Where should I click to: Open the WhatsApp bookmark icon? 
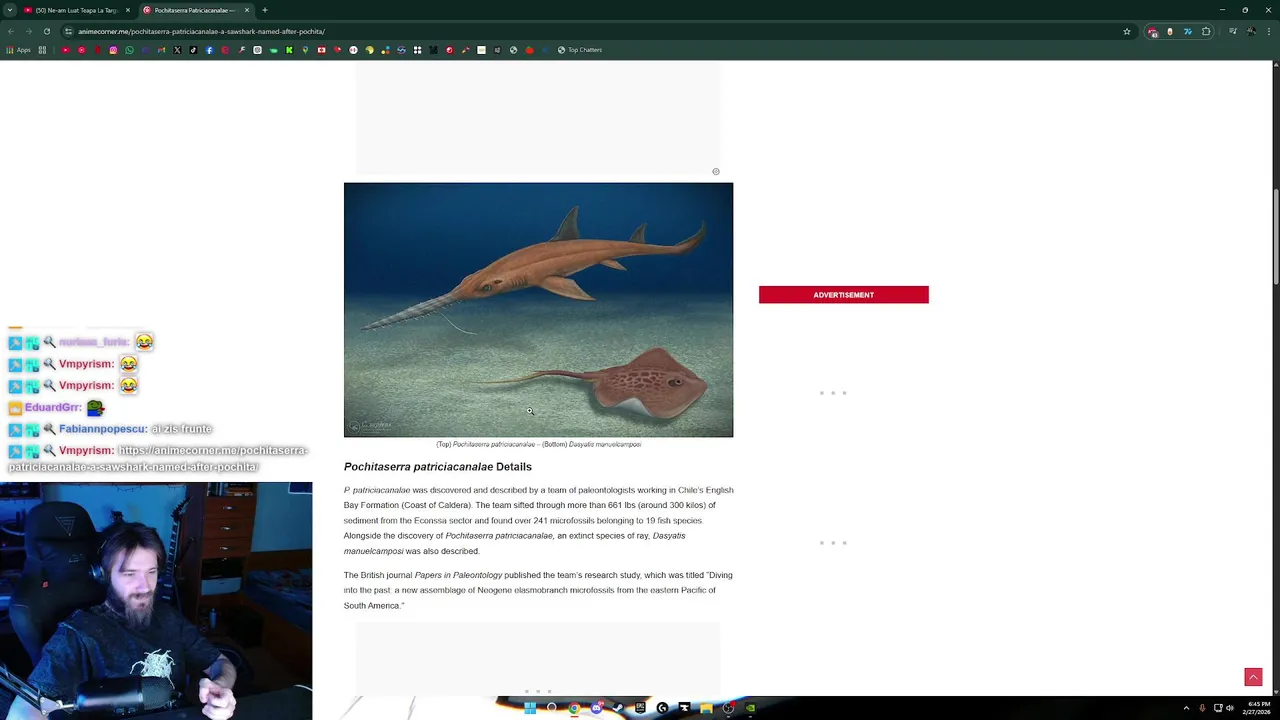(129, 50)
